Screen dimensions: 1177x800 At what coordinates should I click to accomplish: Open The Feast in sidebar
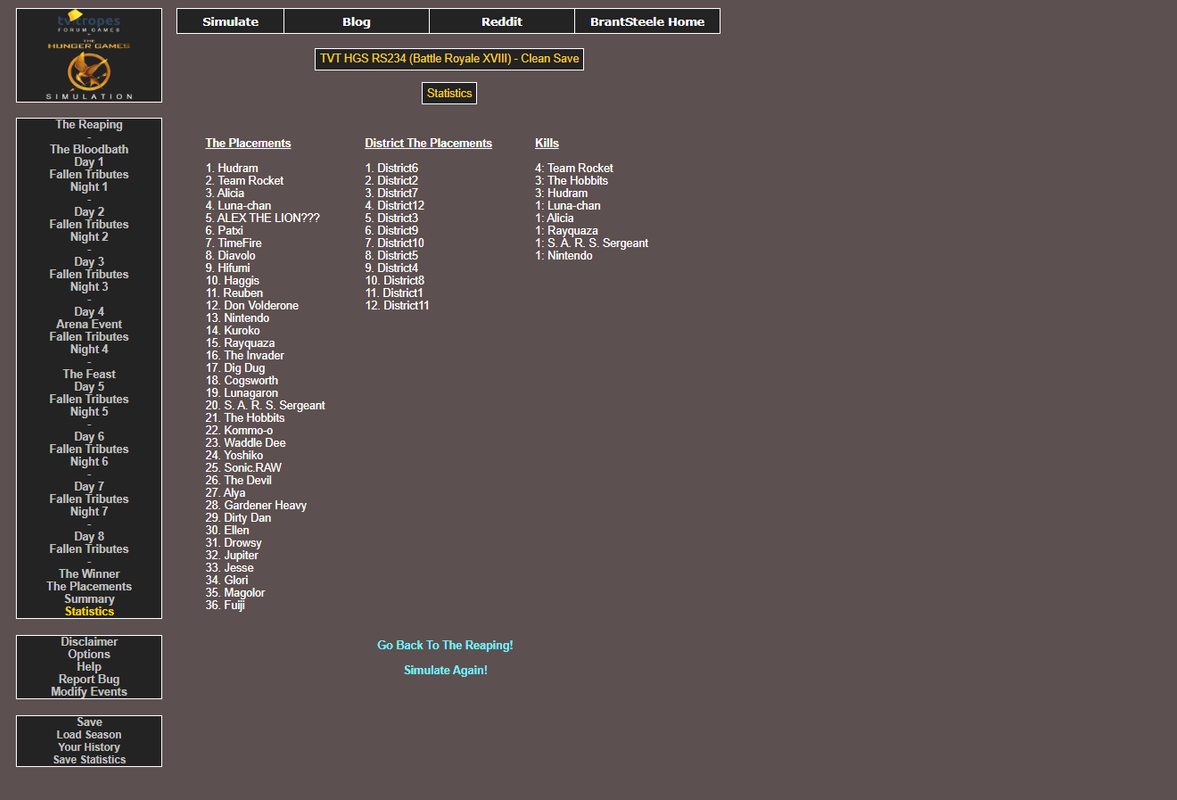[89, 374]
